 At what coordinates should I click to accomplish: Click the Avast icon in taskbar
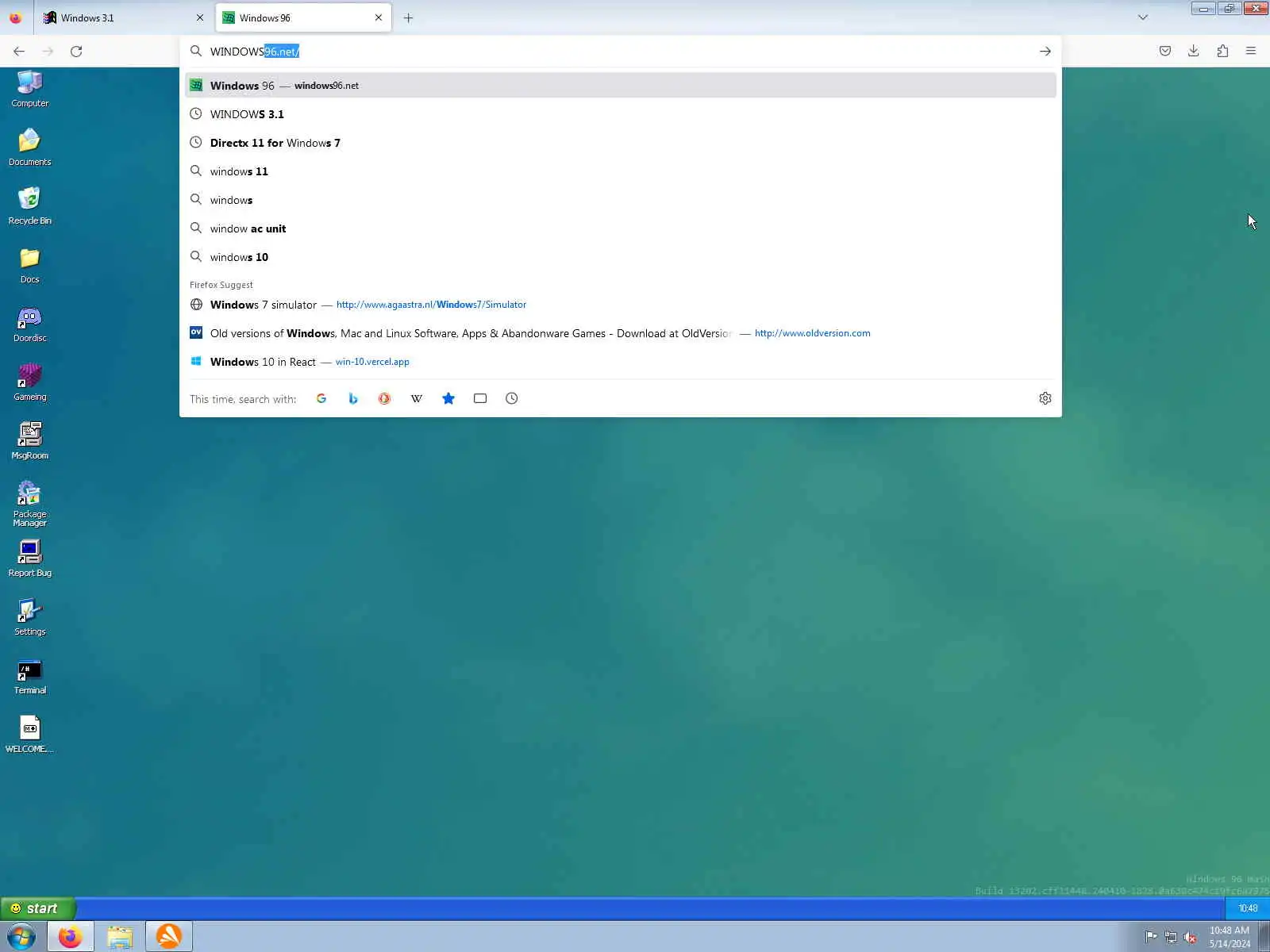point(169,937)
